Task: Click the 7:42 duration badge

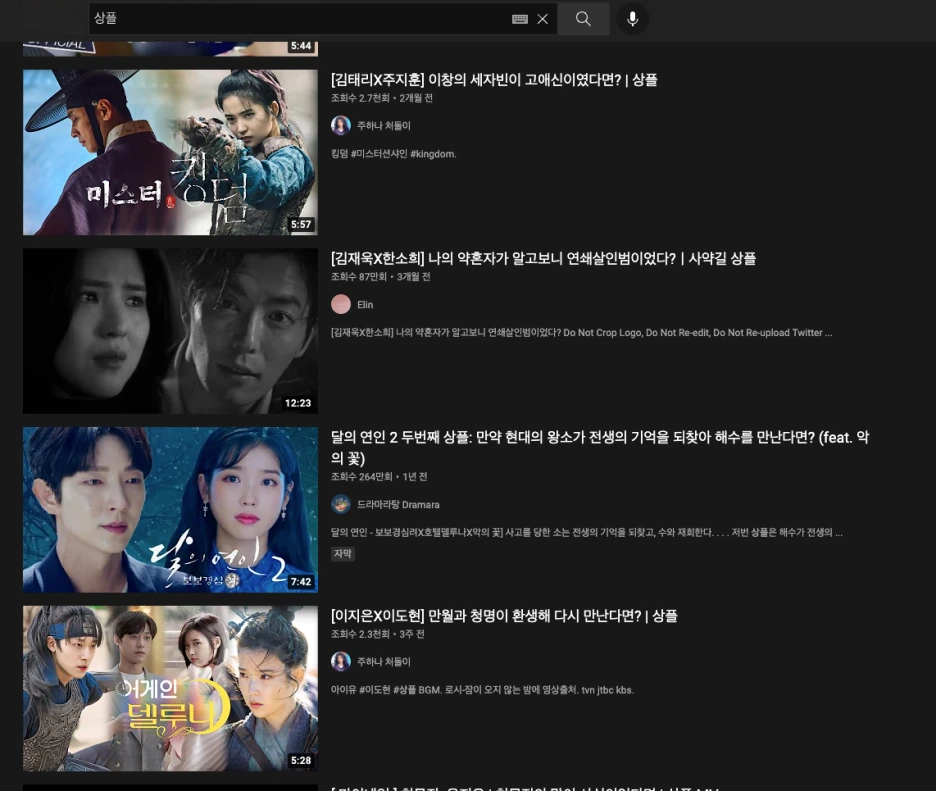Action: coord(301,582)
